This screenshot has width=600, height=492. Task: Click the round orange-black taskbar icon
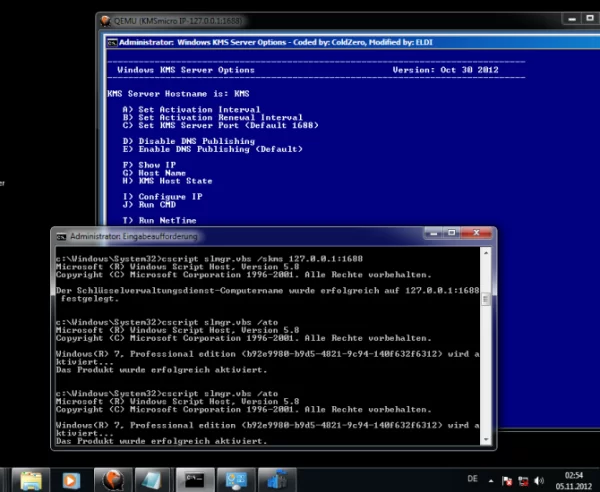(x=112, y=479)
